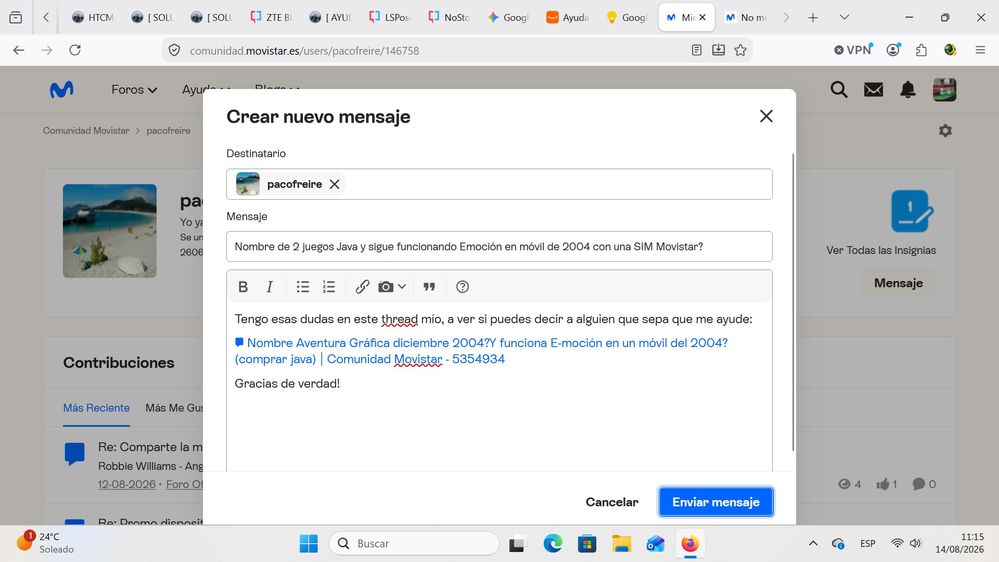
Task: Open the Movistar logo home link
Action: point(62,90)
